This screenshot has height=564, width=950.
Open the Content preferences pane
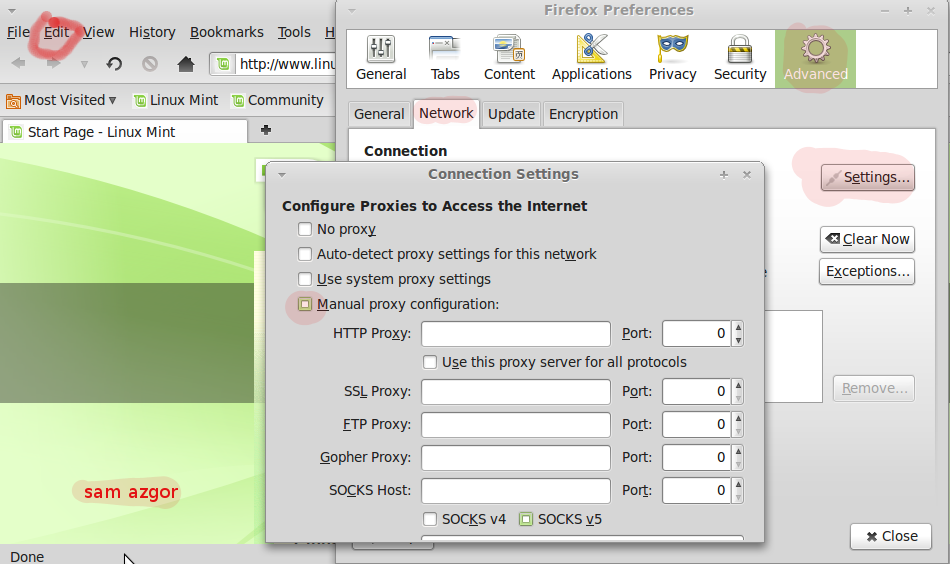tap(509, 59)
